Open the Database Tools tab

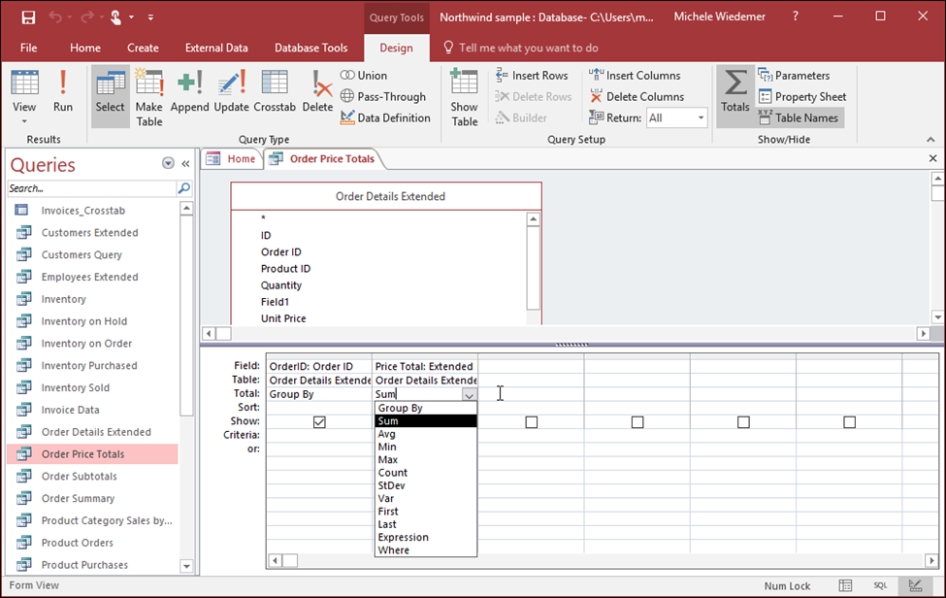(x=311, y=48)
